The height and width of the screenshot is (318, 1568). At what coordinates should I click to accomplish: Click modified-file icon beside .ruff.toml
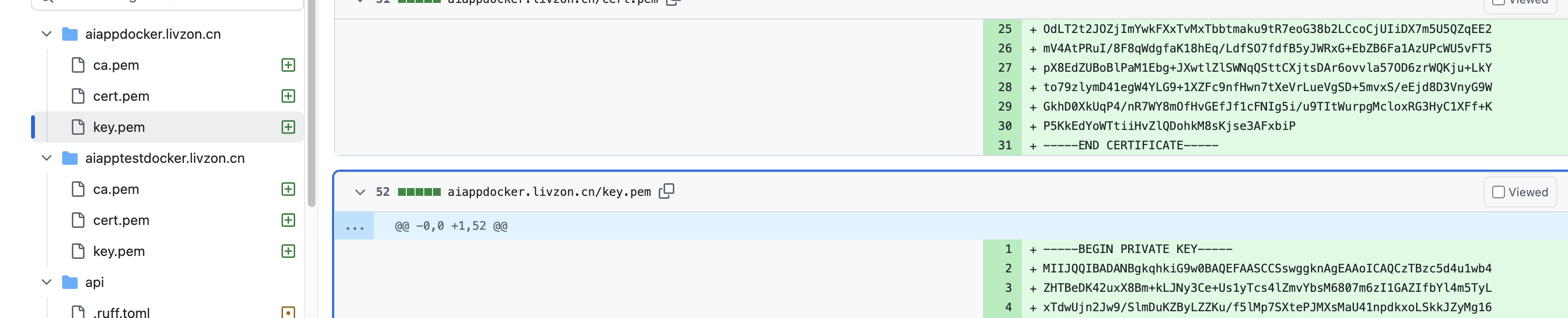(288, 313)
